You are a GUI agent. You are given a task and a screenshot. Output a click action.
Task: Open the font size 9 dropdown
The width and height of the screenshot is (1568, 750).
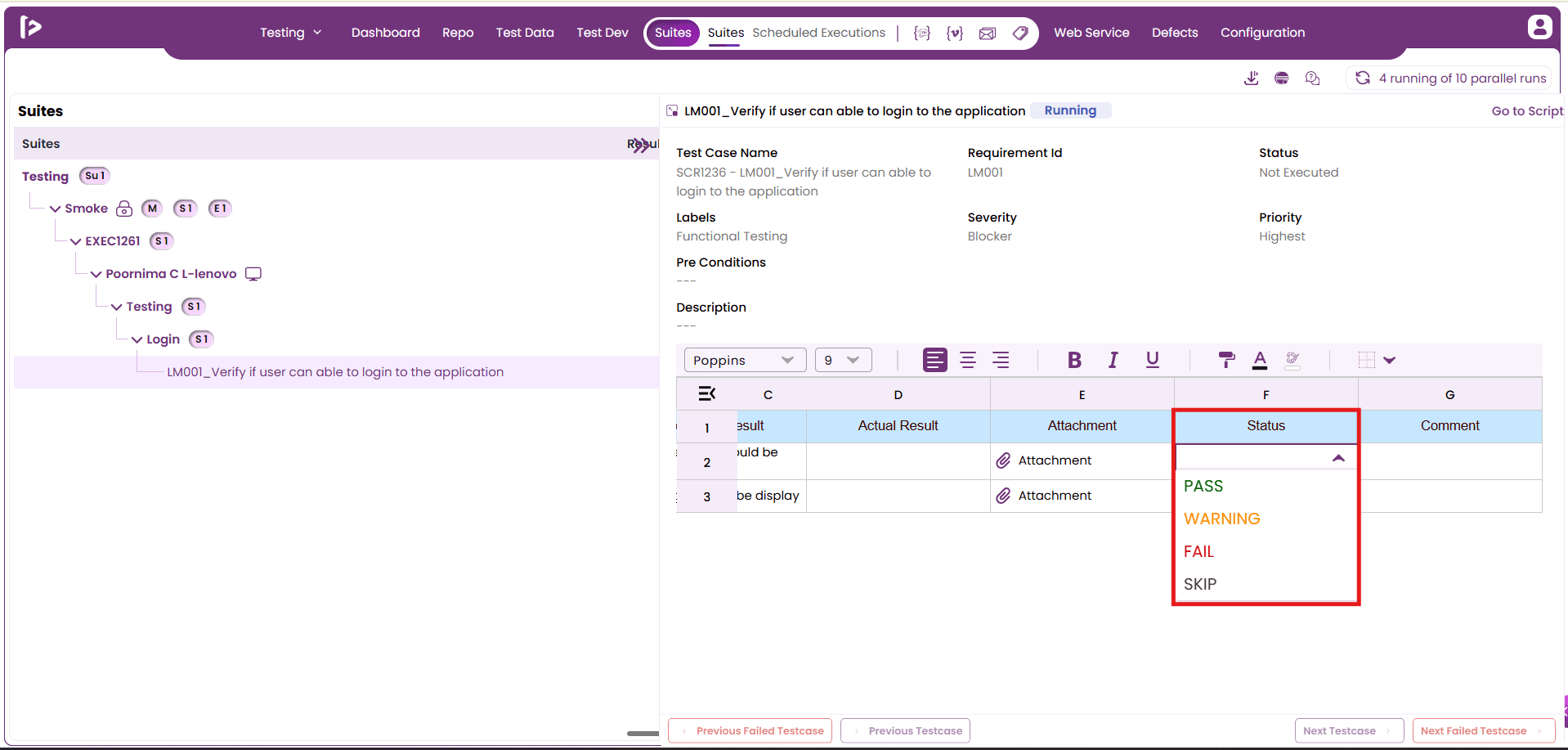843,360
